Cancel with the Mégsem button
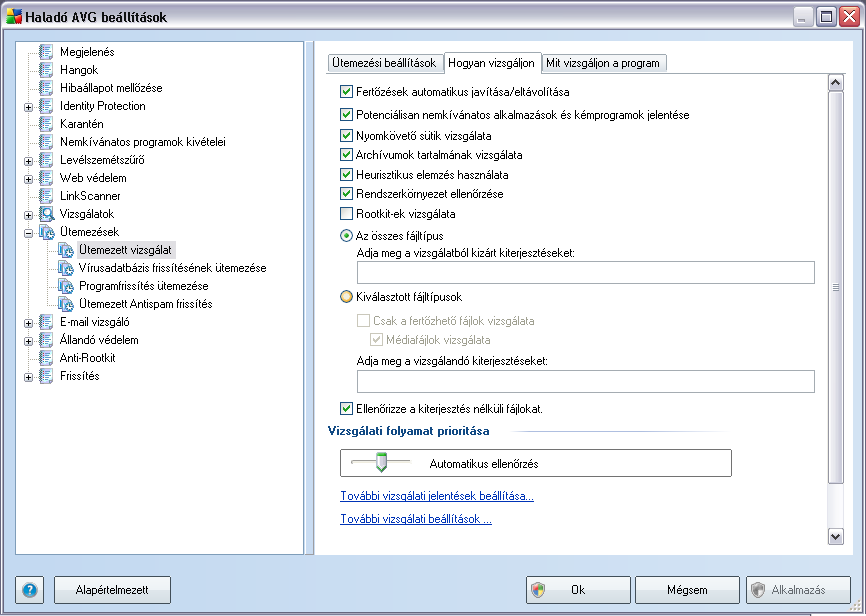 (687, 590)
